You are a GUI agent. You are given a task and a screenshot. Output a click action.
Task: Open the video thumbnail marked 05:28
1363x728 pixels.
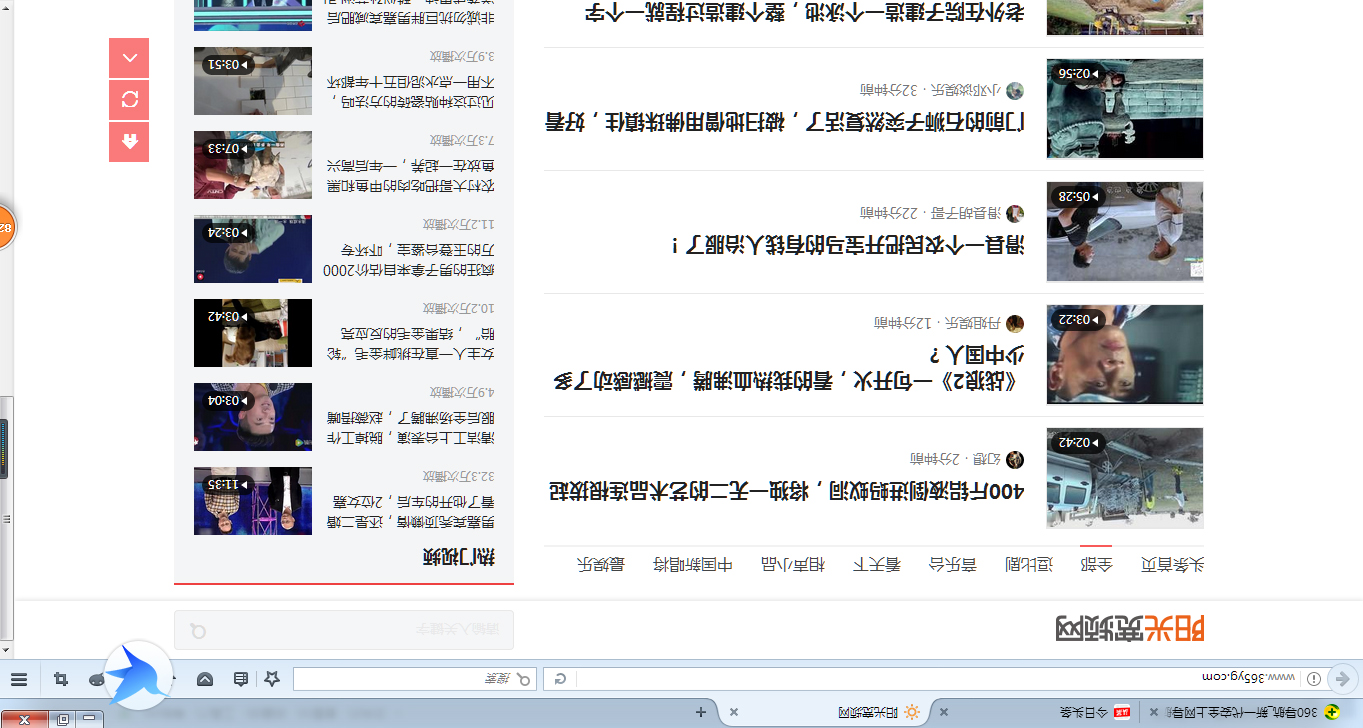click(1124, 232)
